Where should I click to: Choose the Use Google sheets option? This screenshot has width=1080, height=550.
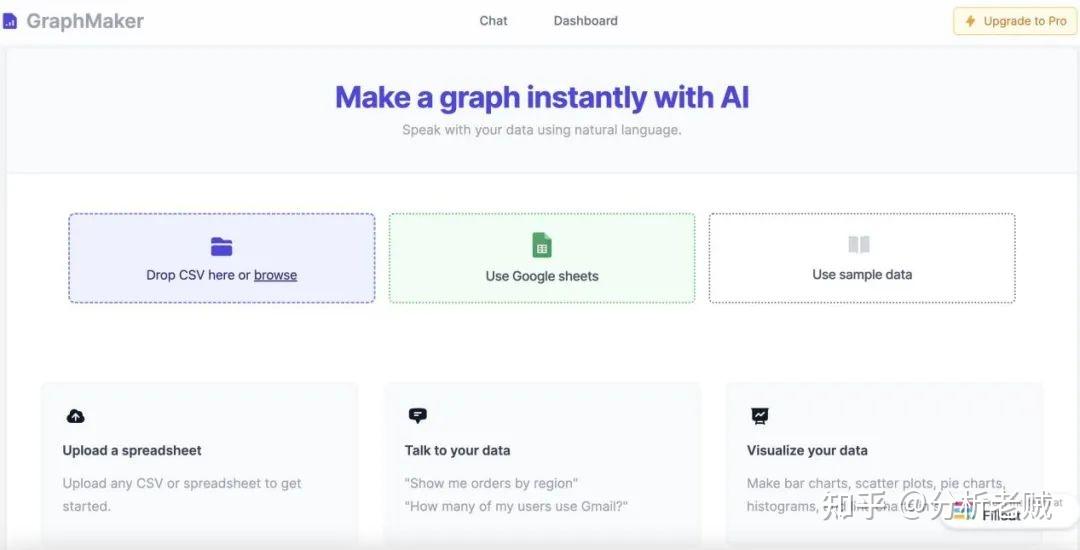click(542, 258)
